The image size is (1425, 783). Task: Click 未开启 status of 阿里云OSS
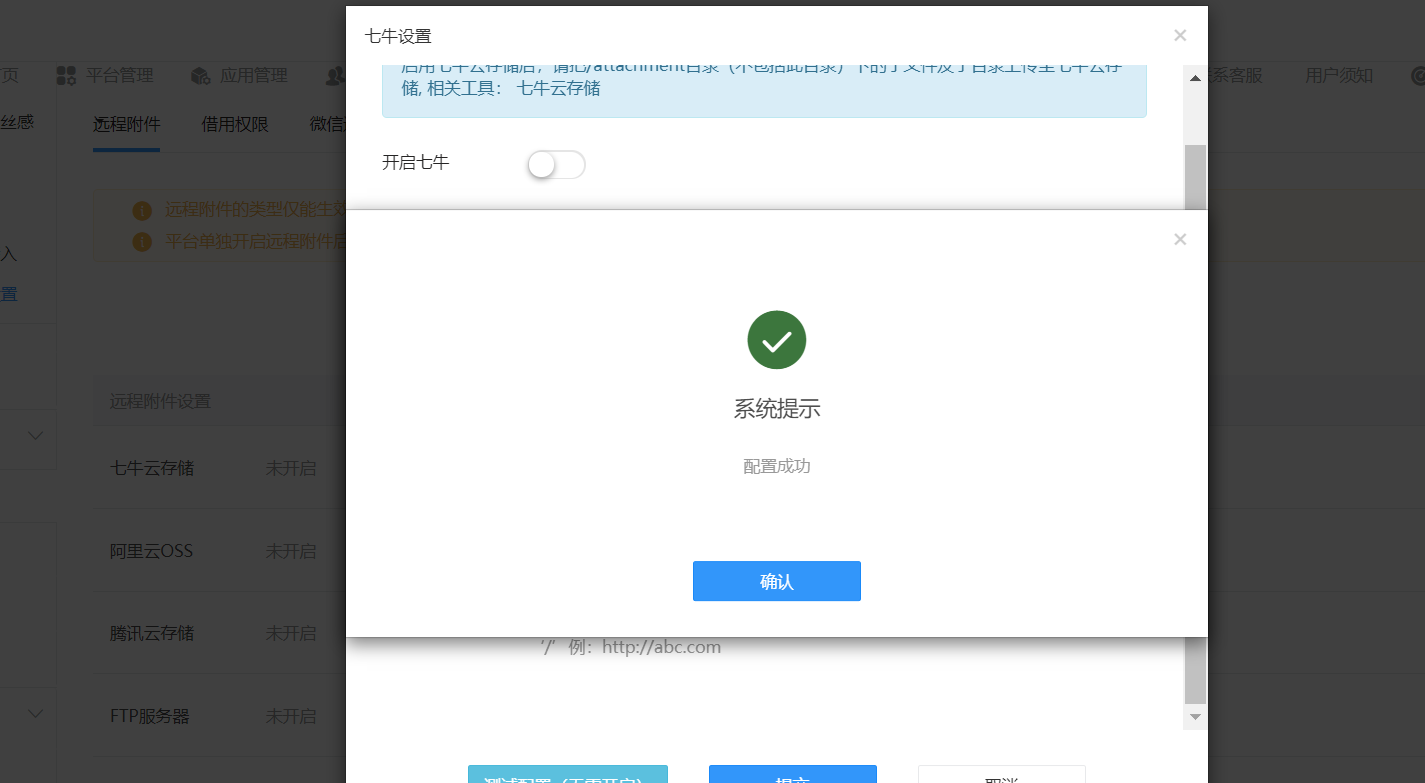pos(291,550)
